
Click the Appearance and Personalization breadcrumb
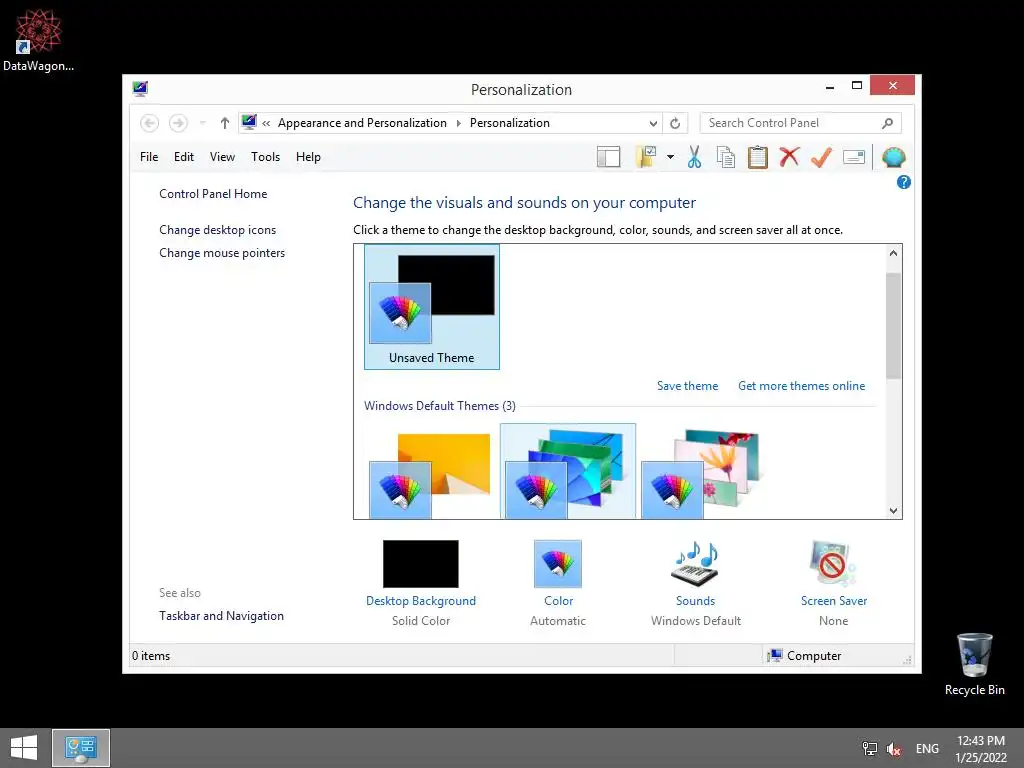(362, 123)
